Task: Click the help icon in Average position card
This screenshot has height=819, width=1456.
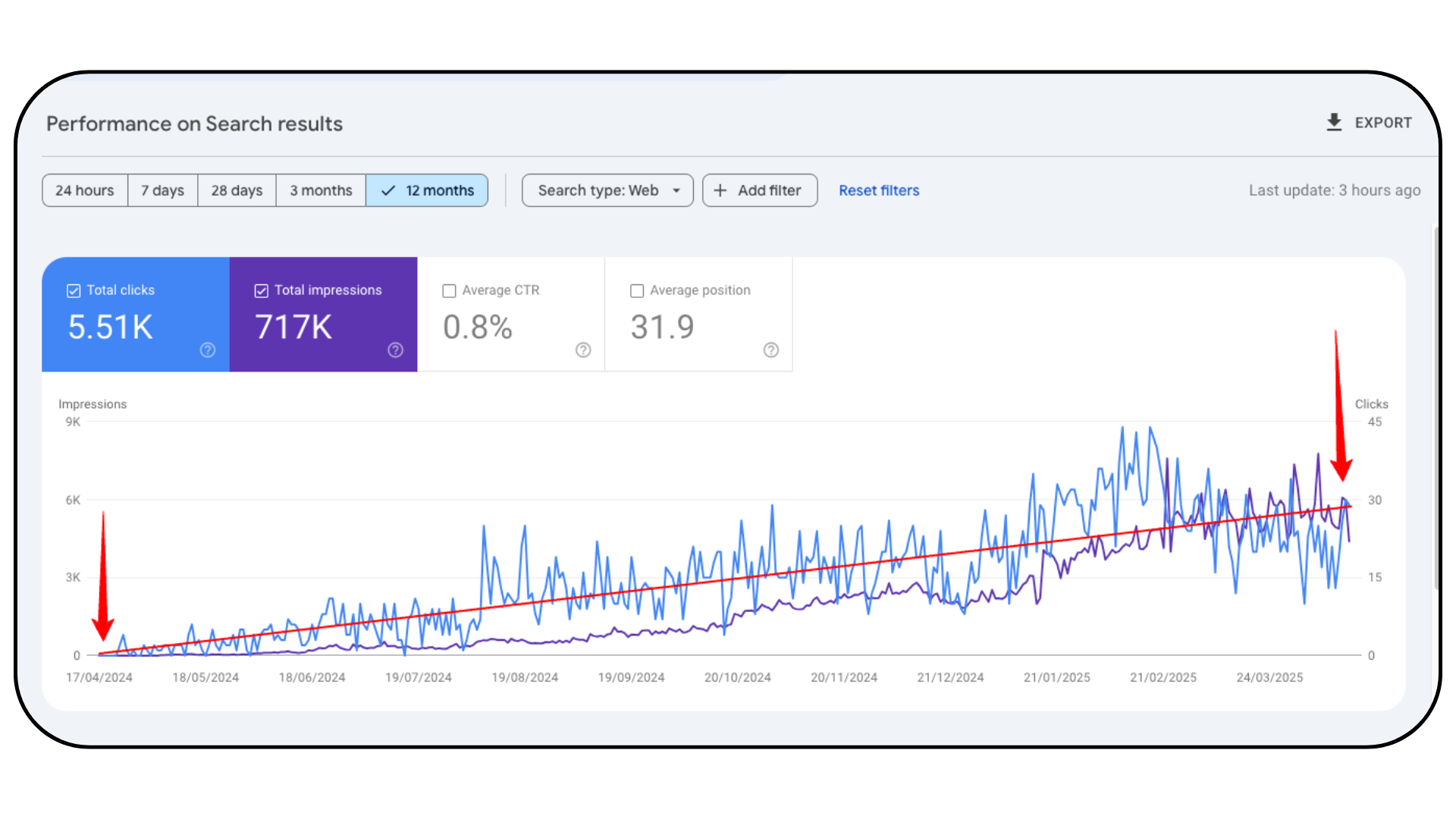Action: point(771,350)
